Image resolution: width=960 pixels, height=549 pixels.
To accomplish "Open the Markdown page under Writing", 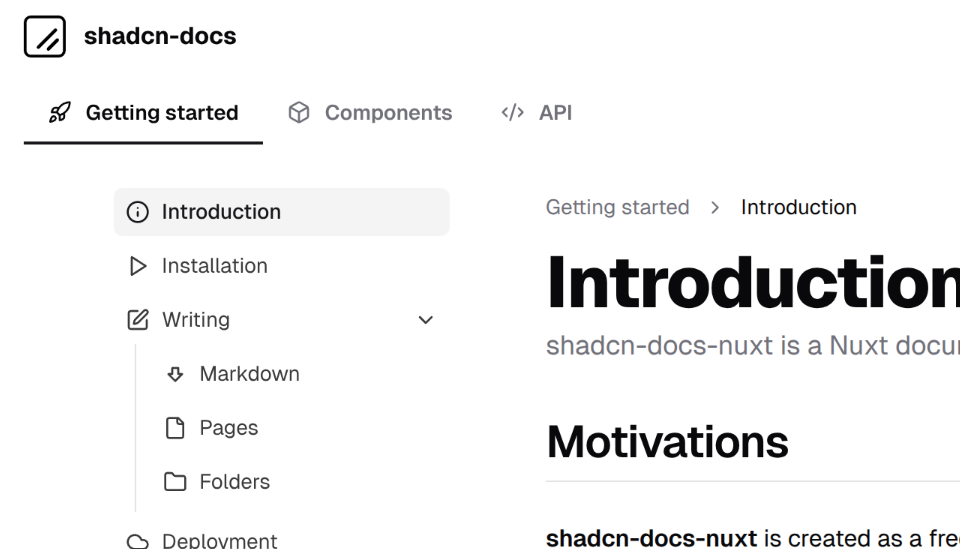I will [249, 374].
